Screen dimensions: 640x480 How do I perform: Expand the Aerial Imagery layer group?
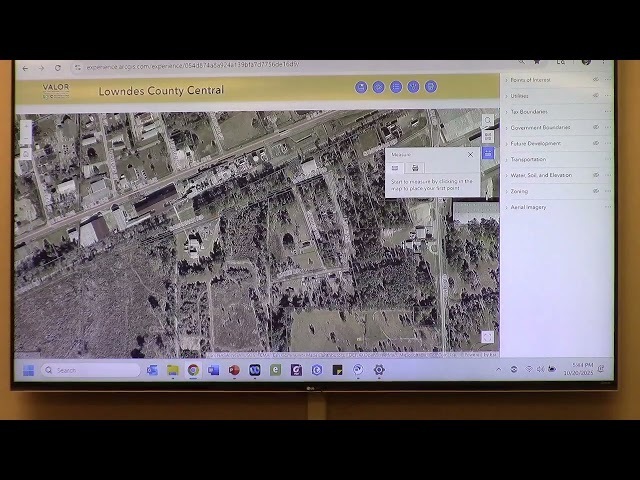coord(506,207)
